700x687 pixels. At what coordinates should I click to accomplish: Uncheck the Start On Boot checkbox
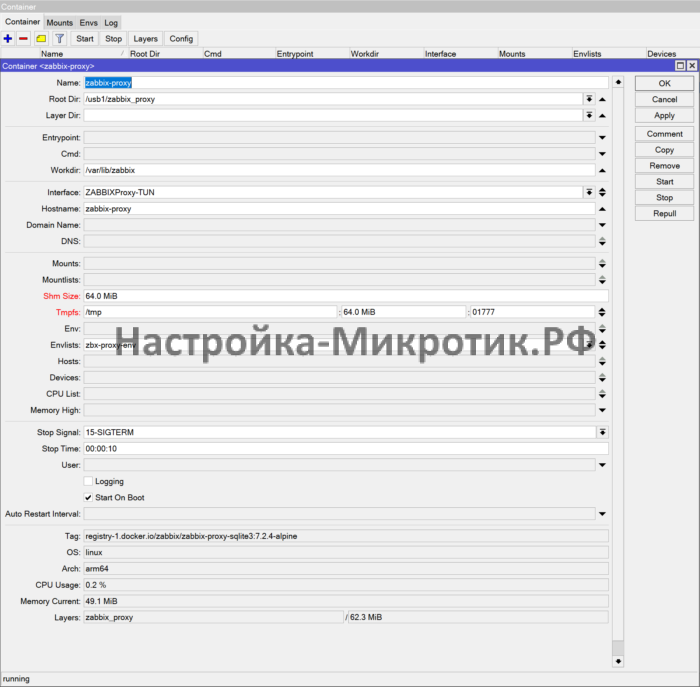click(x=88, y=497)
